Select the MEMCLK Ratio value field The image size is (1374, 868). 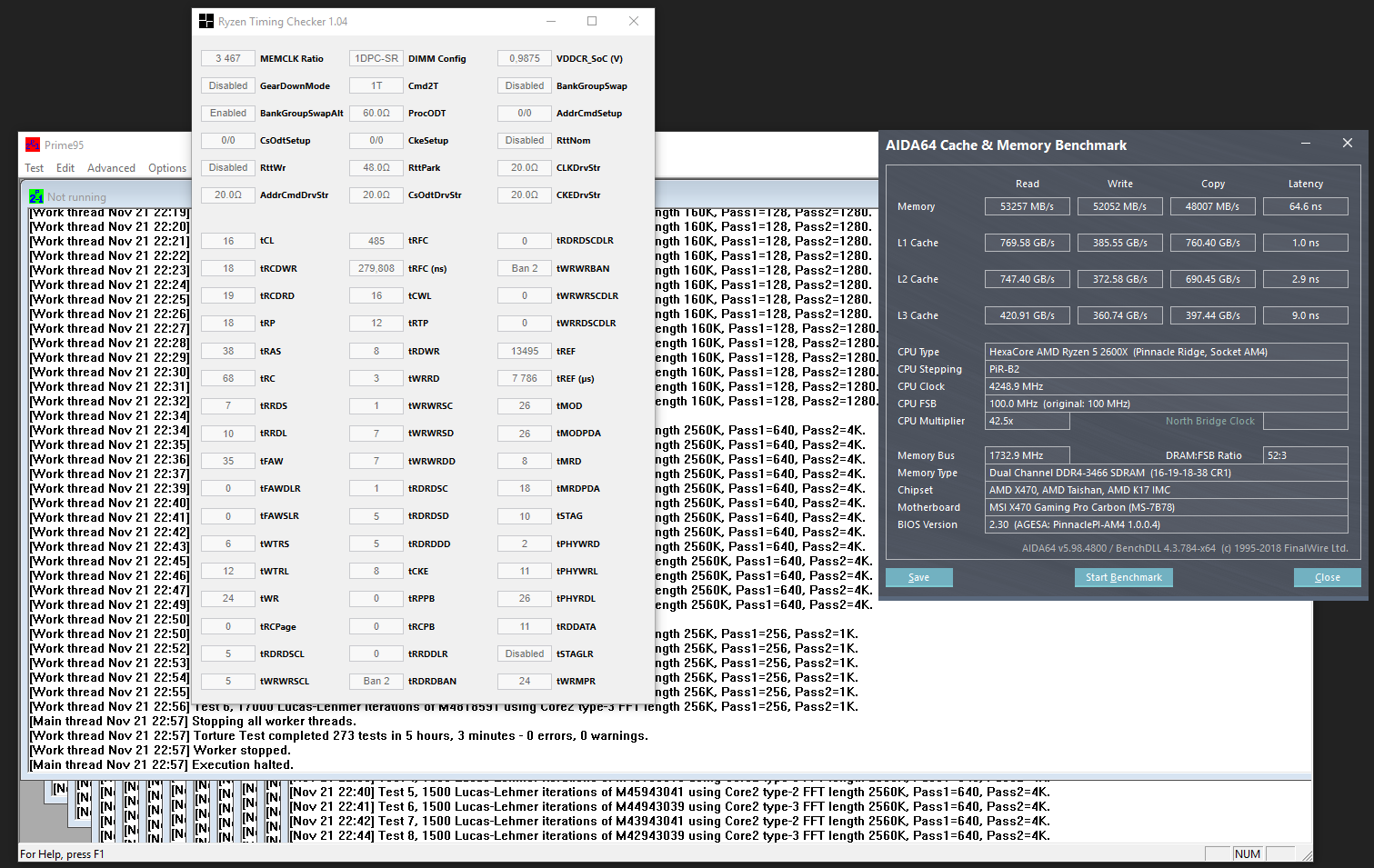[228, 58]
